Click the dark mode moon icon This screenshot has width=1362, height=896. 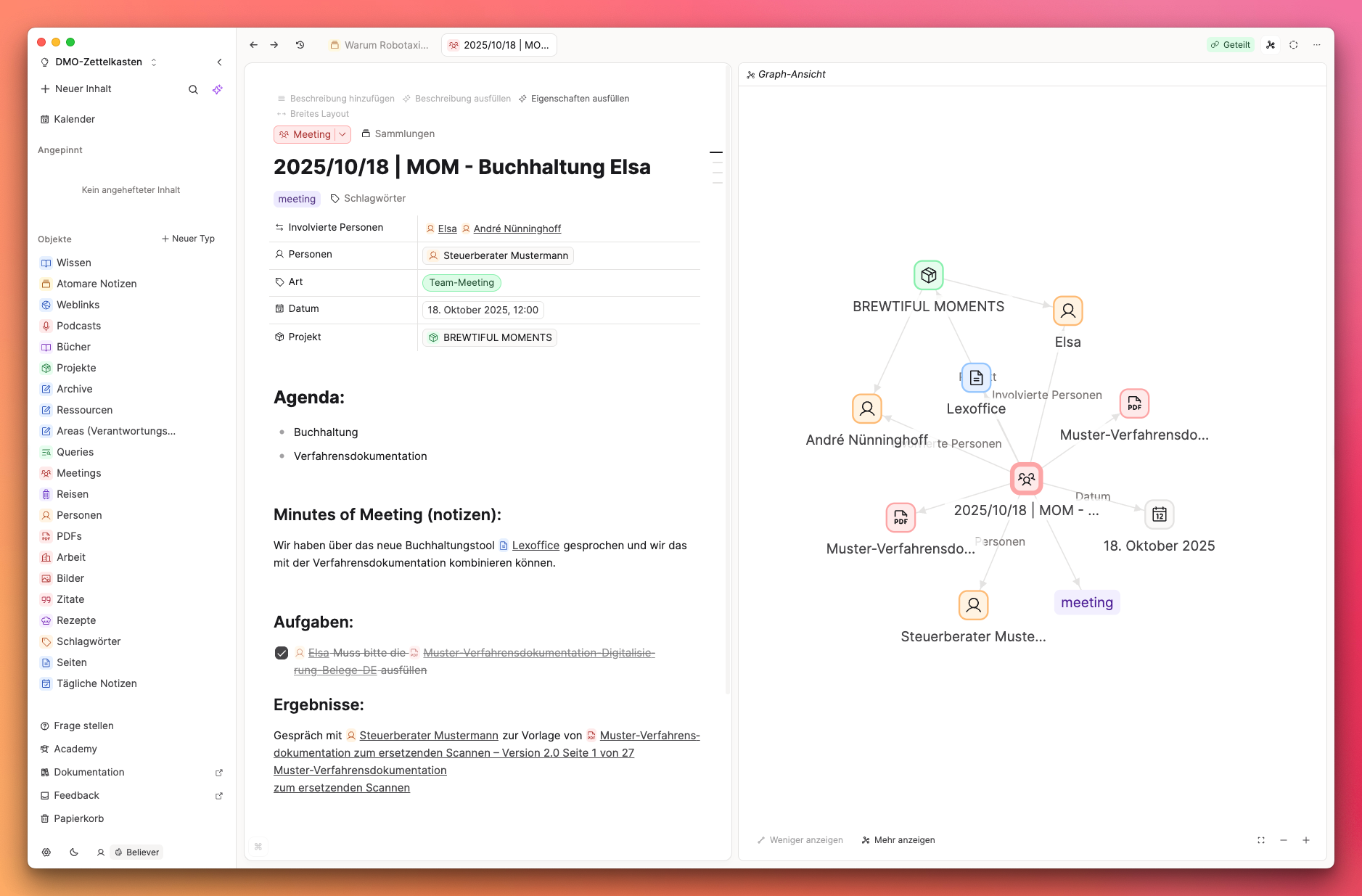[74, 852]
